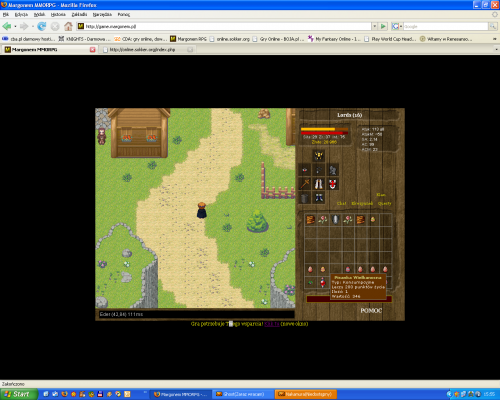Viewport: 500px width, 400px height.
Task: Open the Zakładki menu
Action: tap(79, 14)
